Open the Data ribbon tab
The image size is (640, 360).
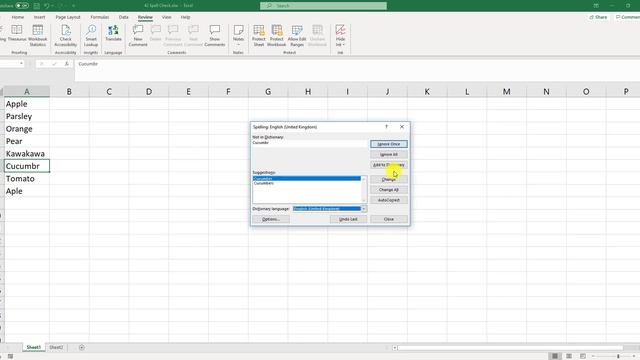pyautogui.click(x=124, y=17)
